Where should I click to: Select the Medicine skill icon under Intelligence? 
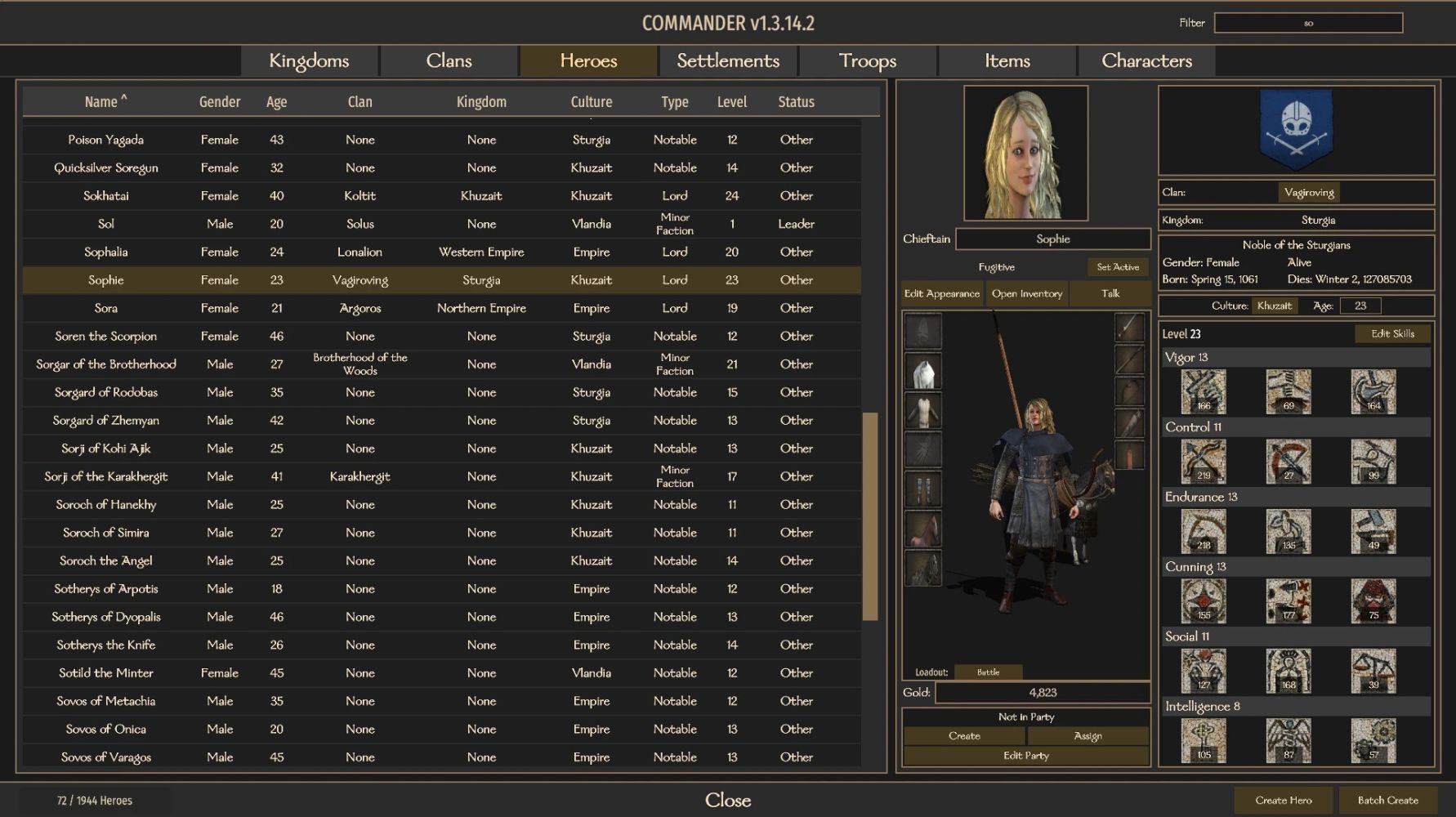click(x=1288, y=741)
